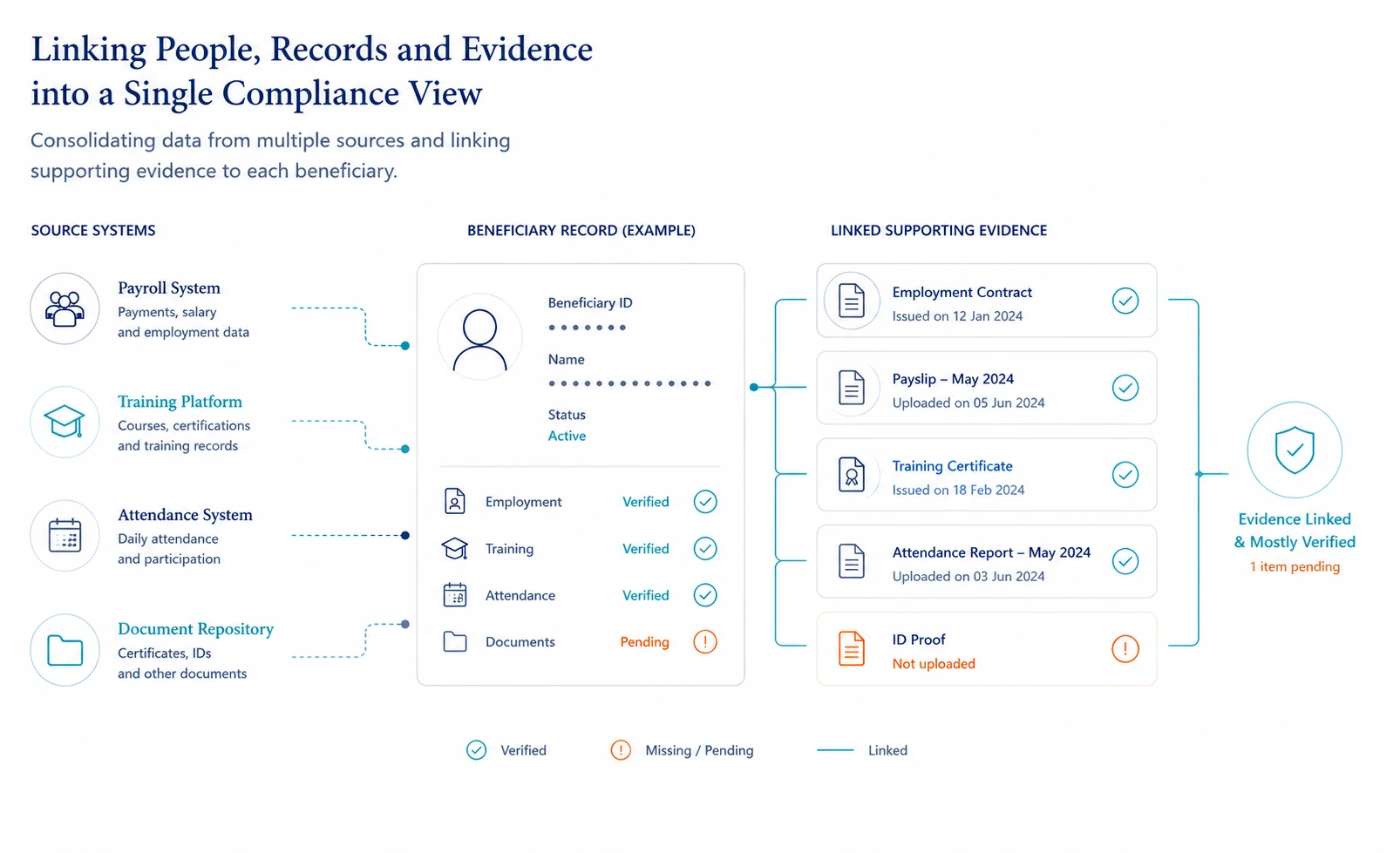Click 'Daily attendance and participation' description

pyautogui.click(x=169, y=549)
